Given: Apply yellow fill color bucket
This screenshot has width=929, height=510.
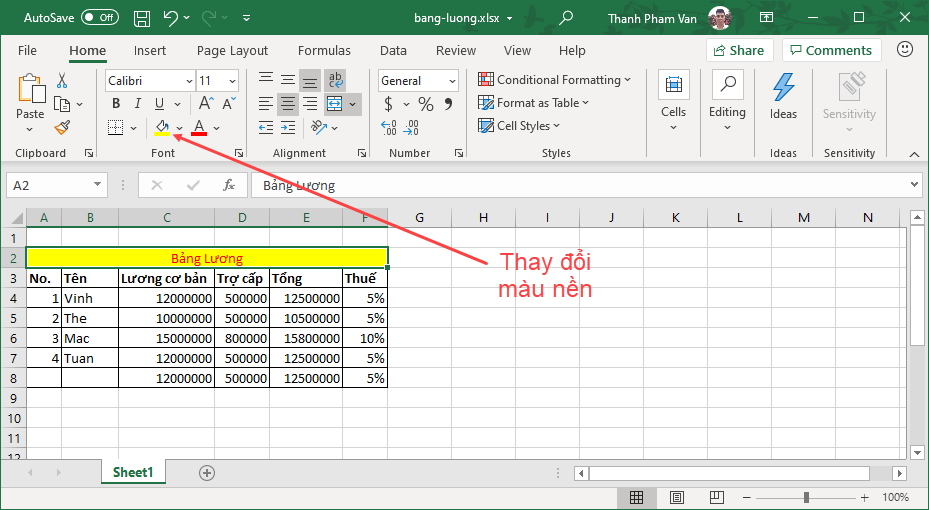Looking at the screenshot, I should (162, 128).
